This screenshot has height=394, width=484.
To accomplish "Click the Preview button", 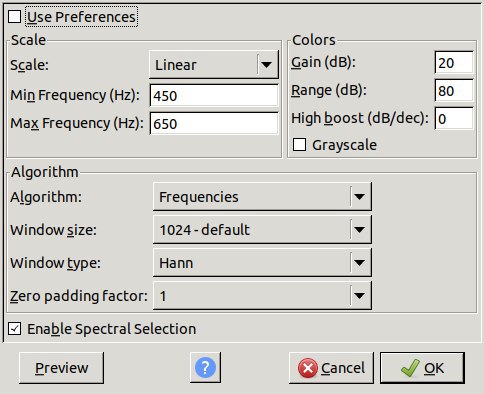I will [x=61, y=368].
